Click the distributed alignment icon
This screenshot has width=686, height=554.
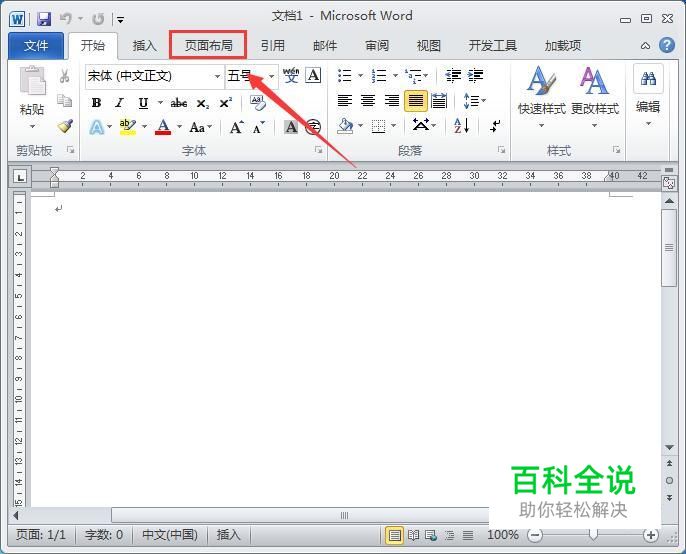tap(439, 101)
